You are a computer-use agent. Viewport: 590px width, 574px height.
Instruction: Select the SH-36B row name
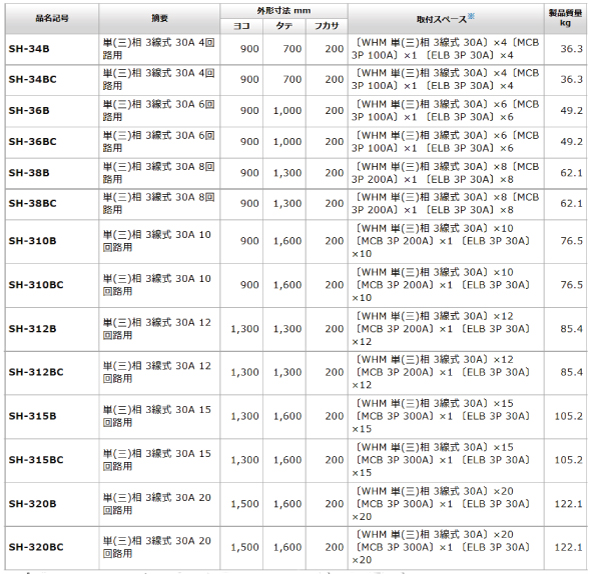tap(29, 111)
